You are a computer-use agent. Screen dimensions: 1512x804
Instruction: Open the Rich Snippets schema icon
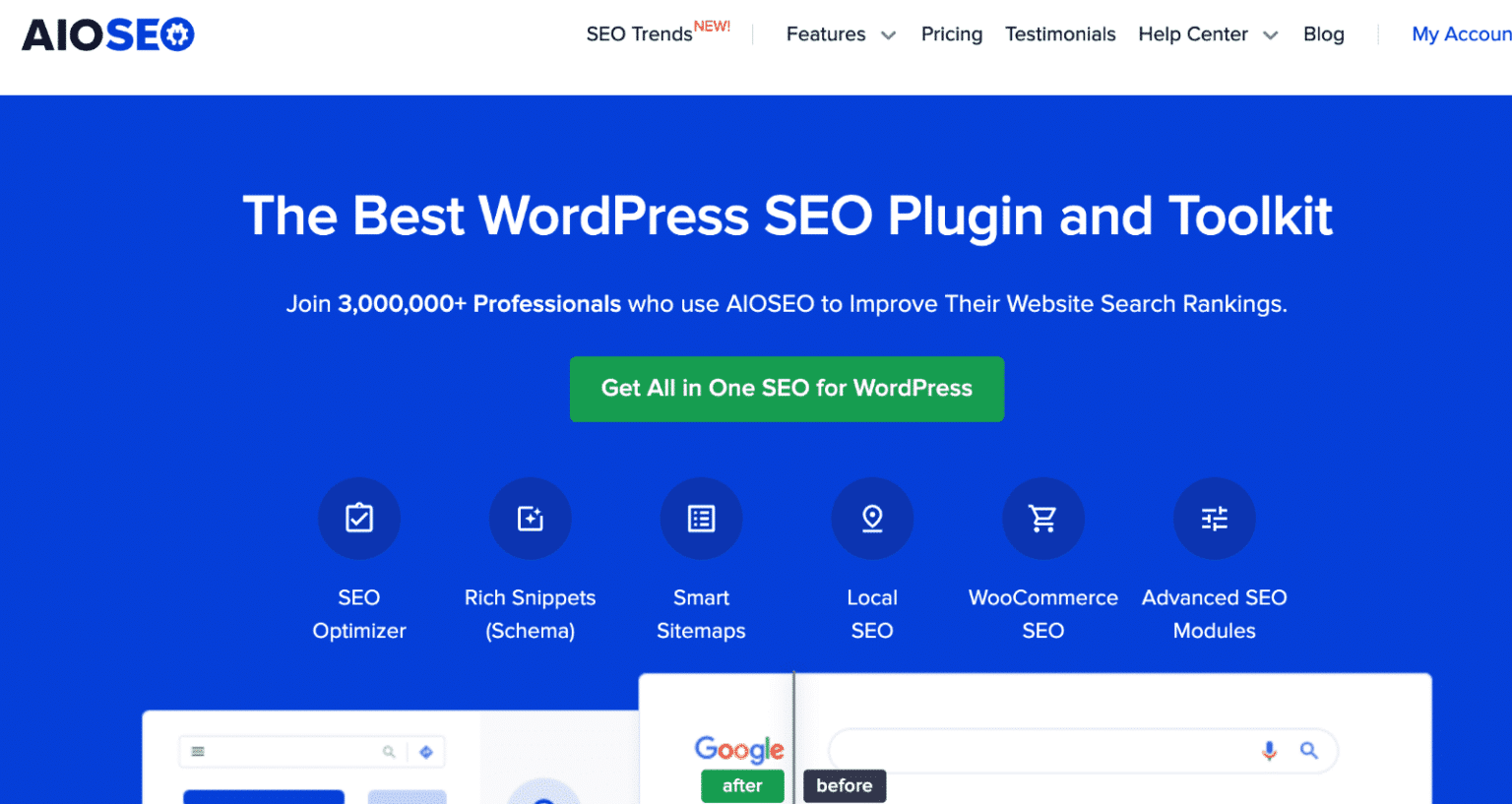[531, 519]
